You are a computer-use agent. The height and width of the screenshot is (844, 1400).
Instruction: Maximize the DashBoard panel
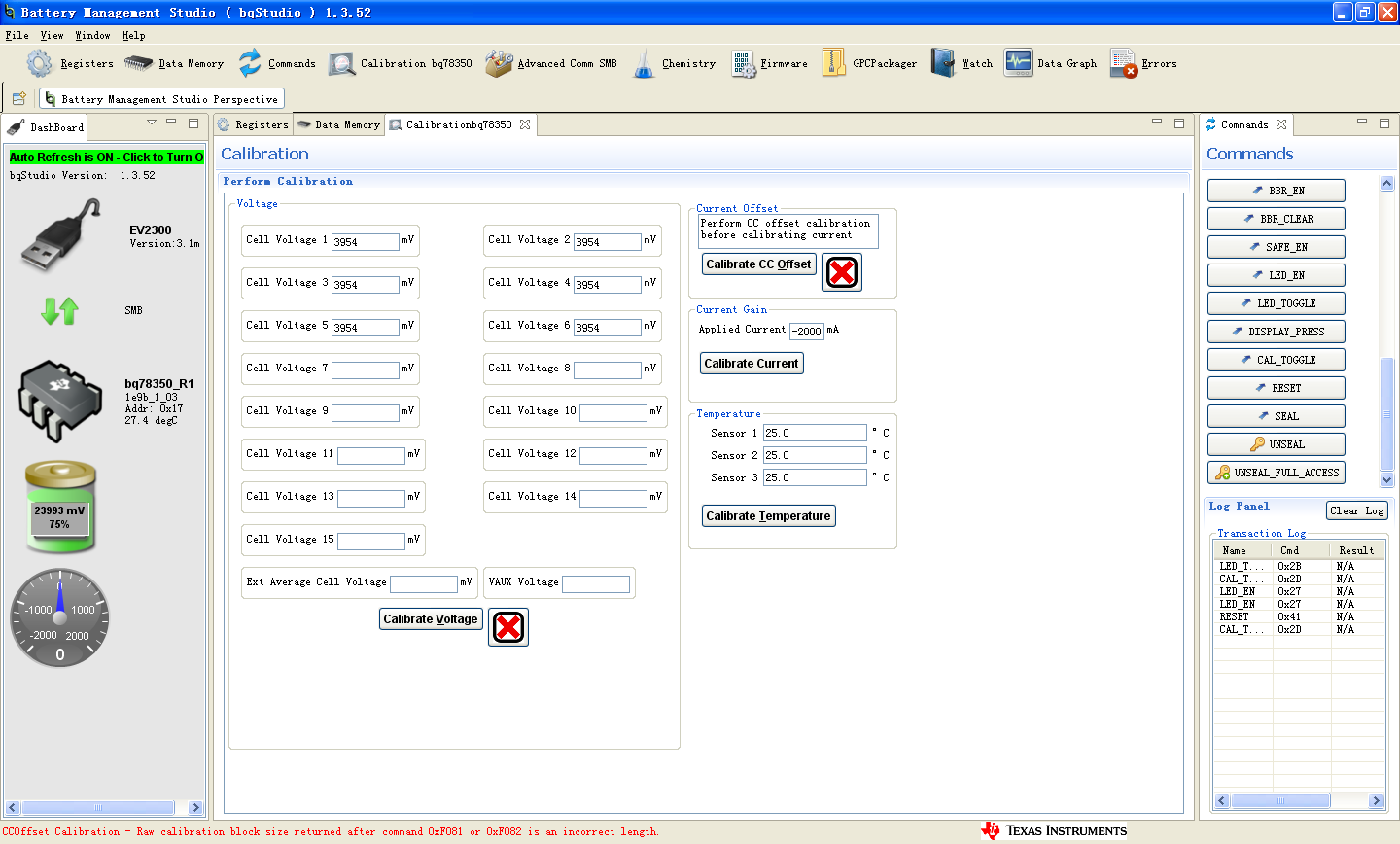(193, 123)
